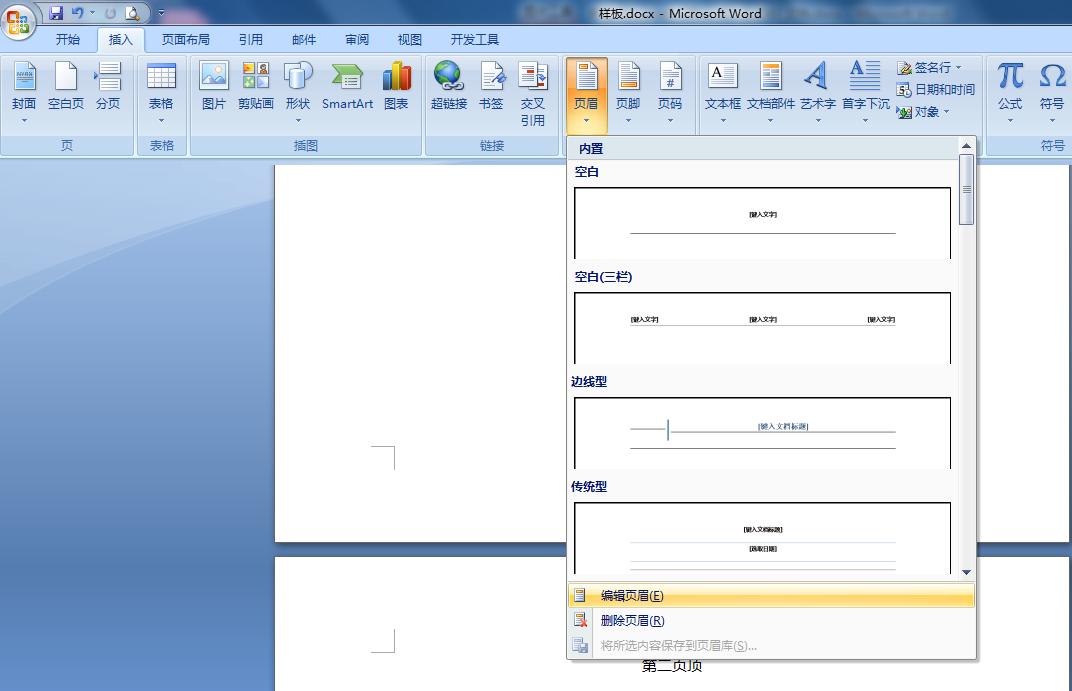Switch to the 视图 tab

(x=410, y=40)
